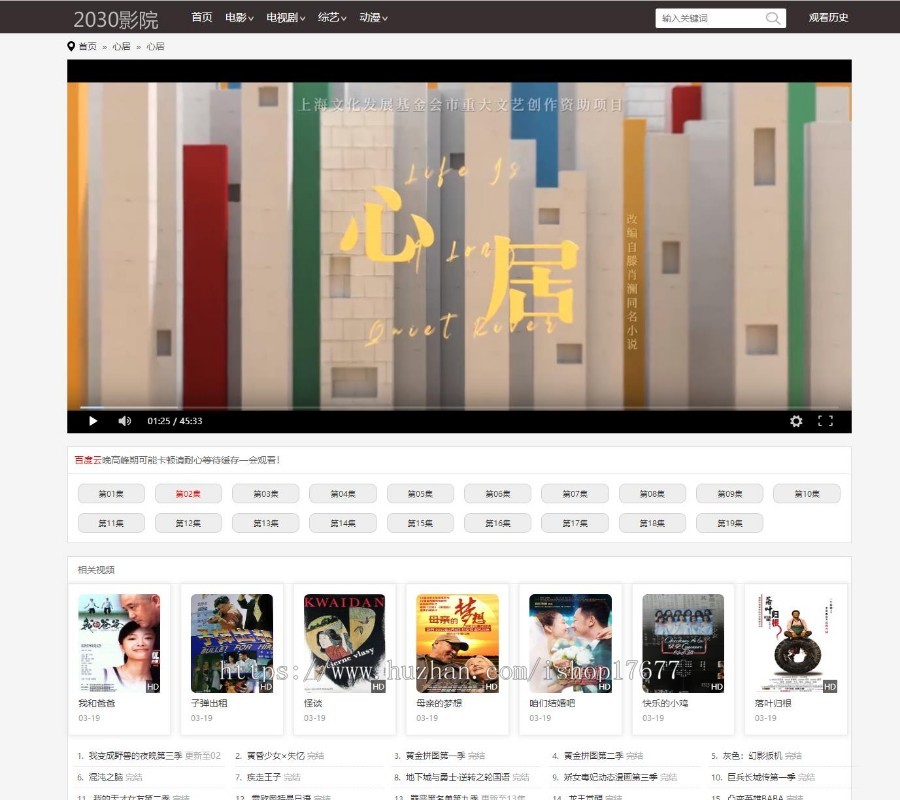Screen dimensions: 900x800
Task: Click first 心居 breadcrumb link
Action: click(x=121, y=46)
